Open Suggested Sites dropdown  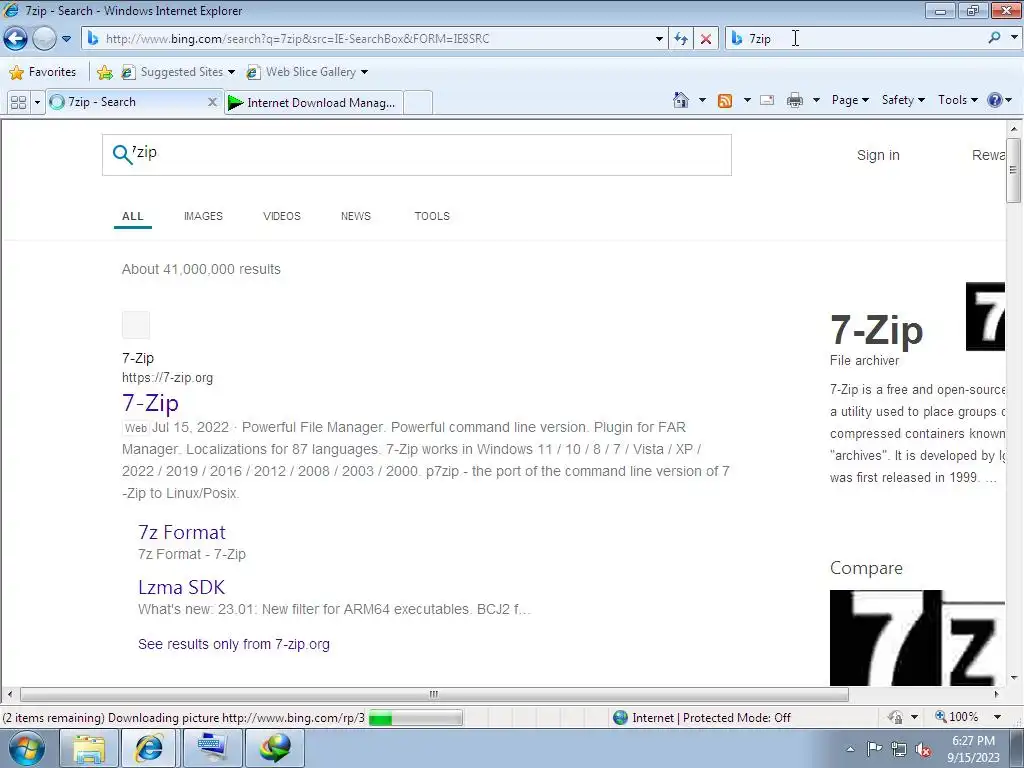pyautogui.click(x=178, y=72)
